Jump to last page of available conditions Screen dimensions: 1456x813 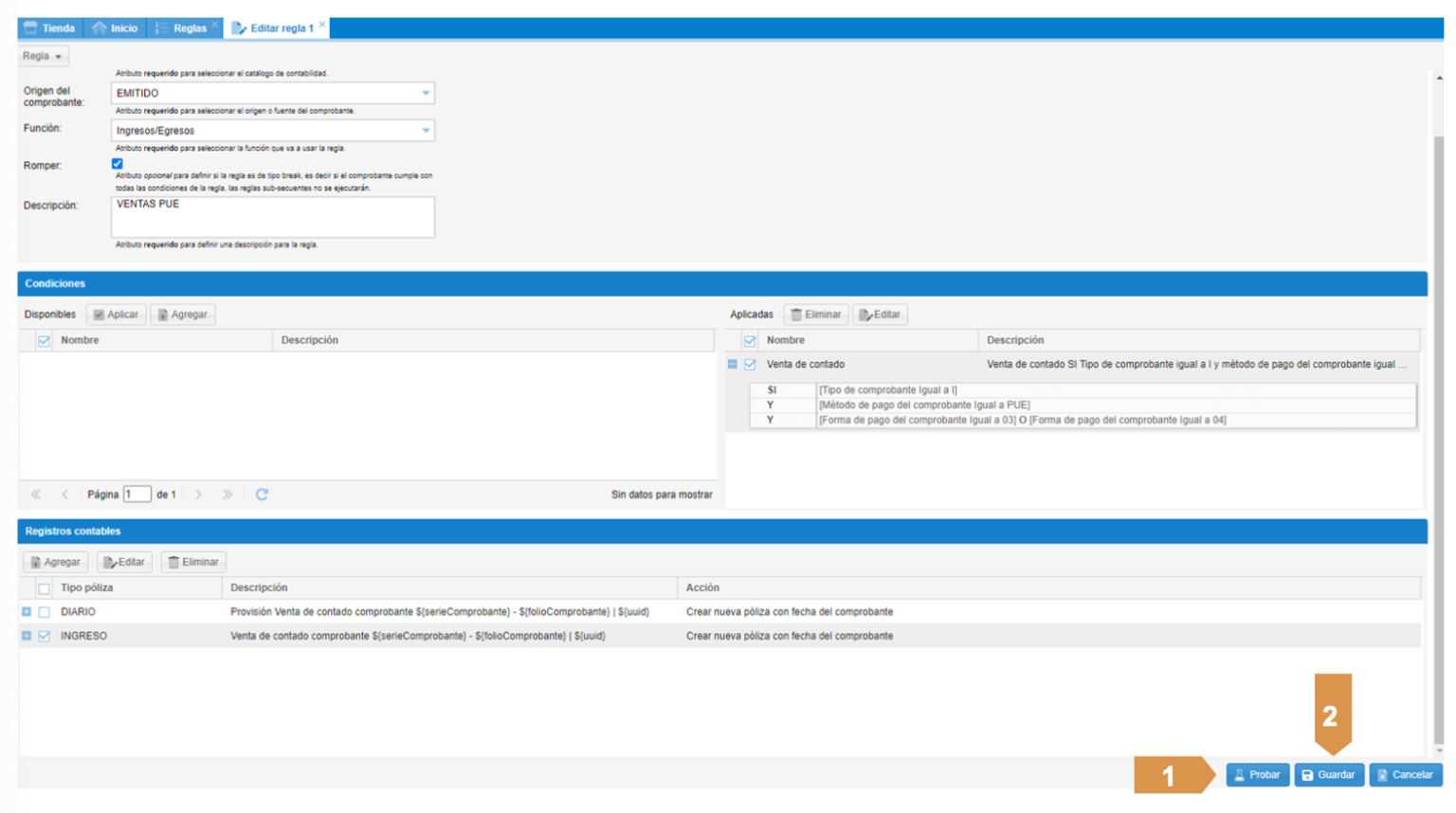pos(227,494)
